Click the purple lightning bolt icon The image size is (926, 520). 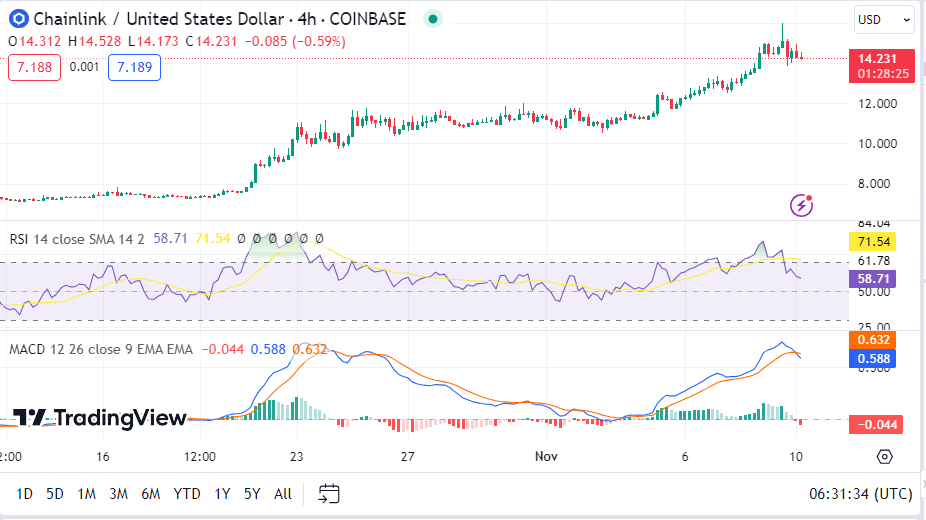pyautogui.click(x=802, y=205)
